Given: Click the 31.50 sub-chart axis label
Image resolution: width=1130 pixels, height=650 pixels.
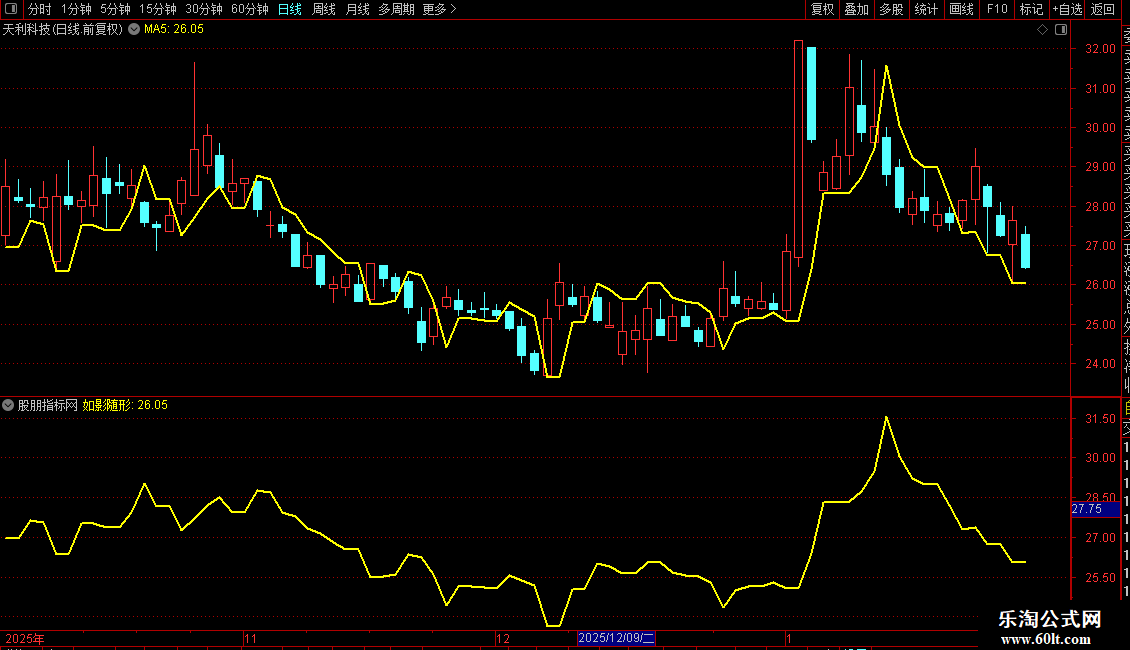Looking at the screenshot, I should [1100, 419].
